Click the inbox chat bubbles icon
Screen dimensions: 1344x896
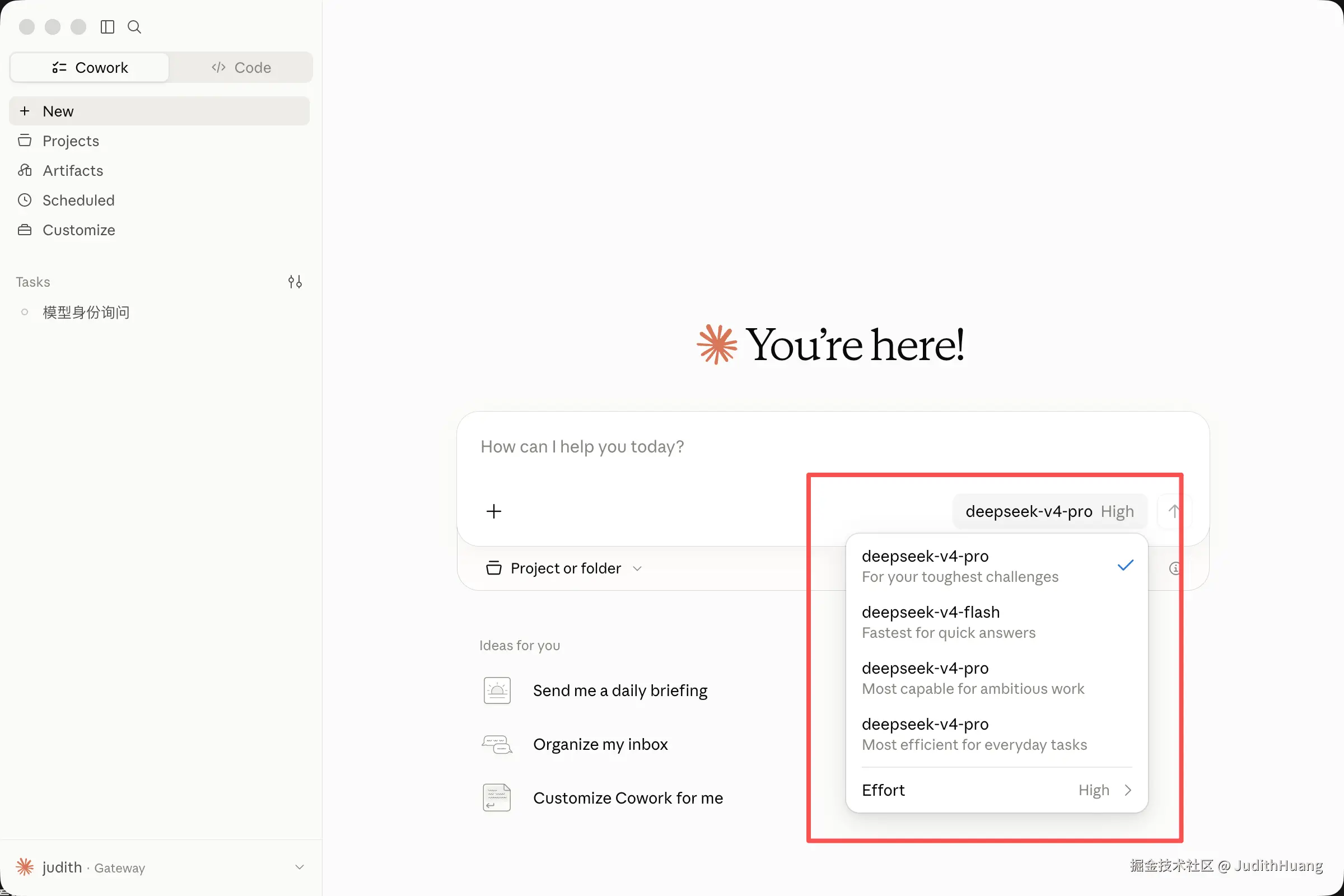497,744
